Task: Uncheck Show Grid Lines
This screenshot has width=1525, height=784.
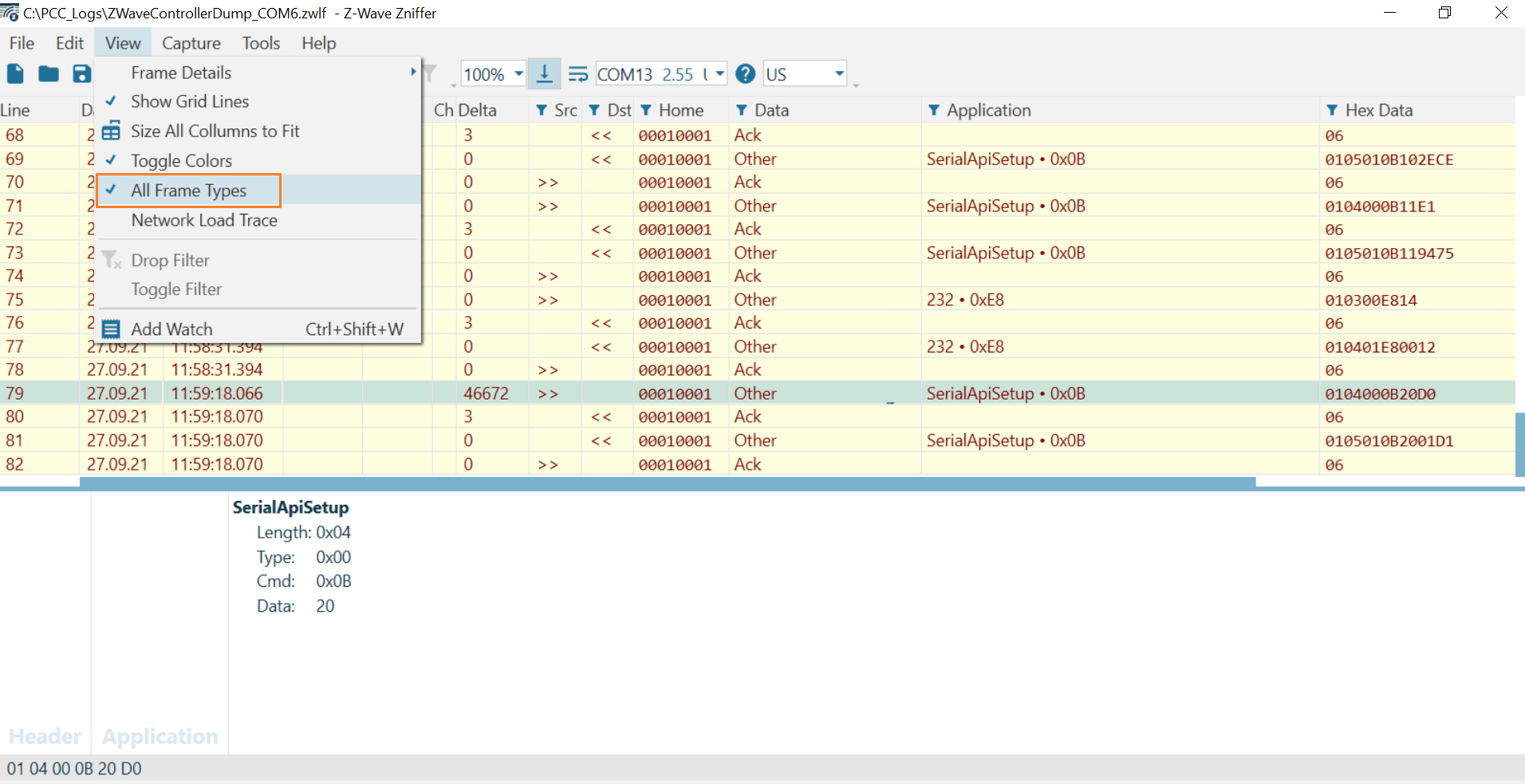Action: (190, 101)
